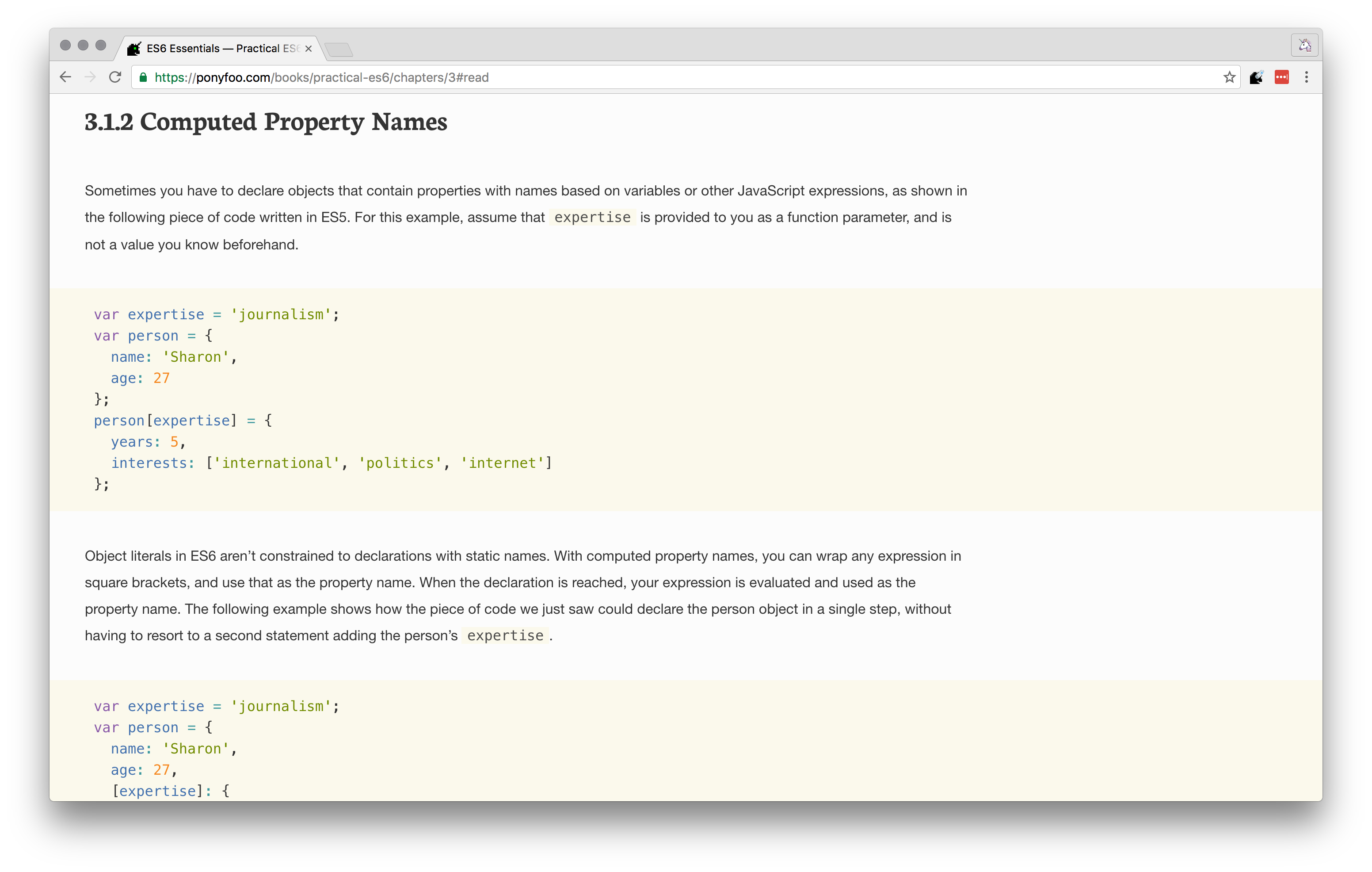Click person[expertise] assignment line
Viewport: 1372px width, 872px height.
coord(182,421)
